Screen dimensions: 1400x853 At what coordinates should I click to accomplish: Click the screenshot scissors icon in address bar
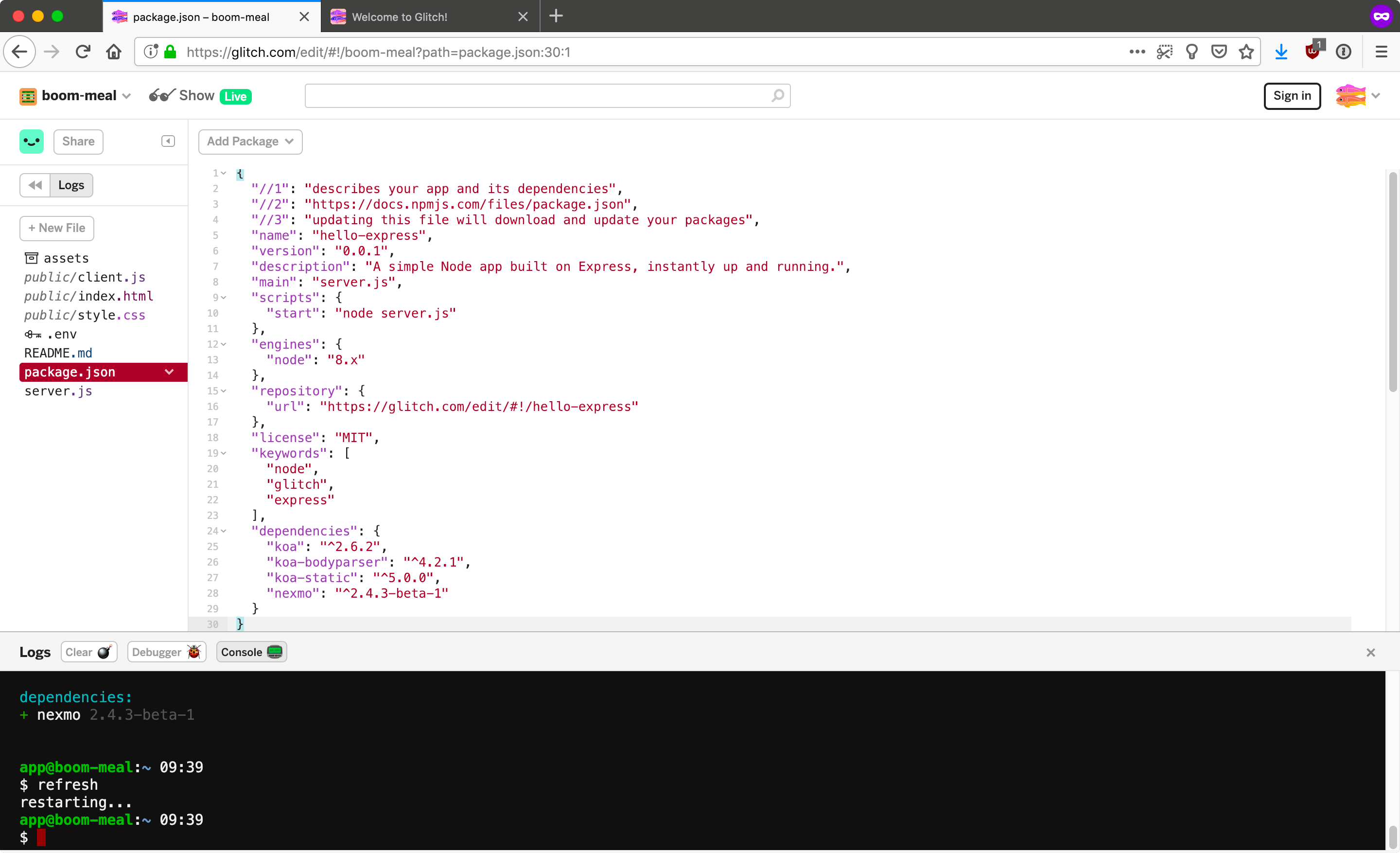(x=1164, y=53)
